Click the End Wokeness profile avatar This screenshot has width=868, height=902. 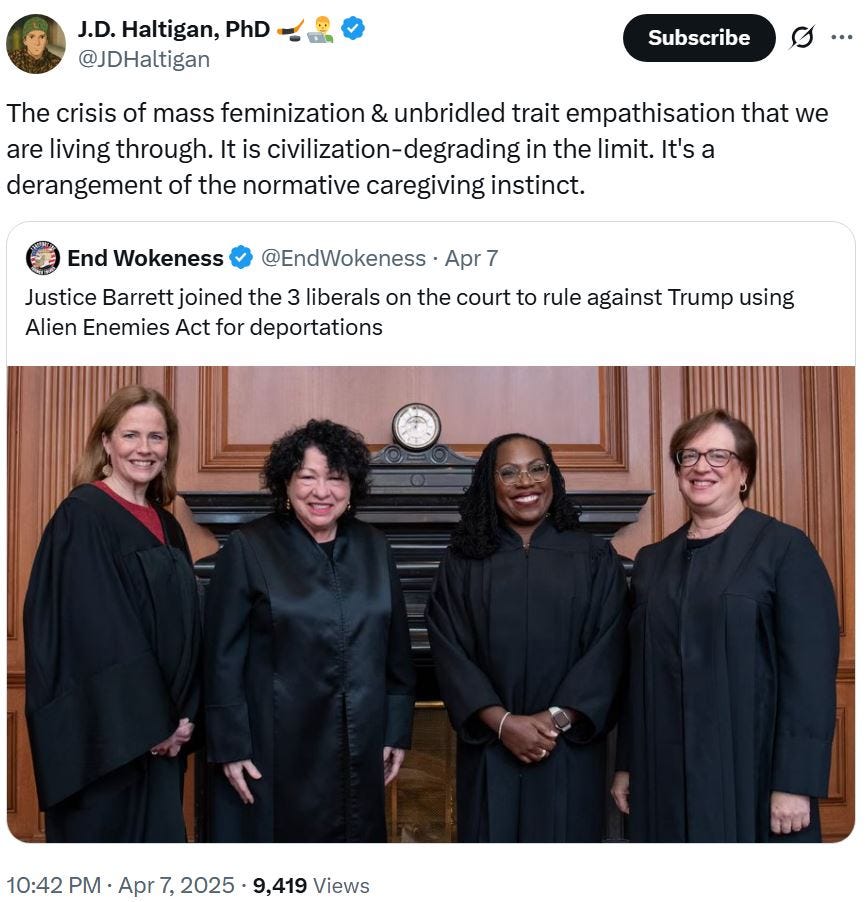tap(43, 258)
